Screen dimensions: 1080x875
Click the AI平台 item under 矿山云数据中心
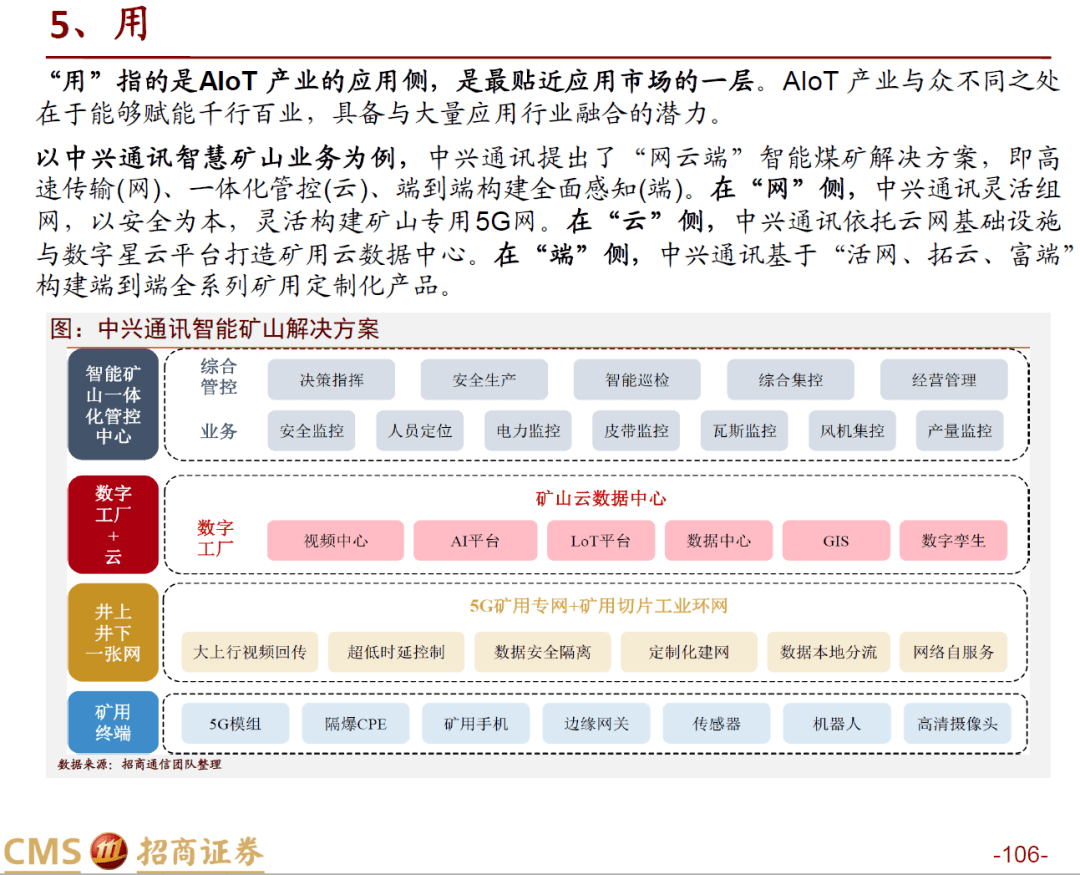pyautogui.click(x=475, y=540)
